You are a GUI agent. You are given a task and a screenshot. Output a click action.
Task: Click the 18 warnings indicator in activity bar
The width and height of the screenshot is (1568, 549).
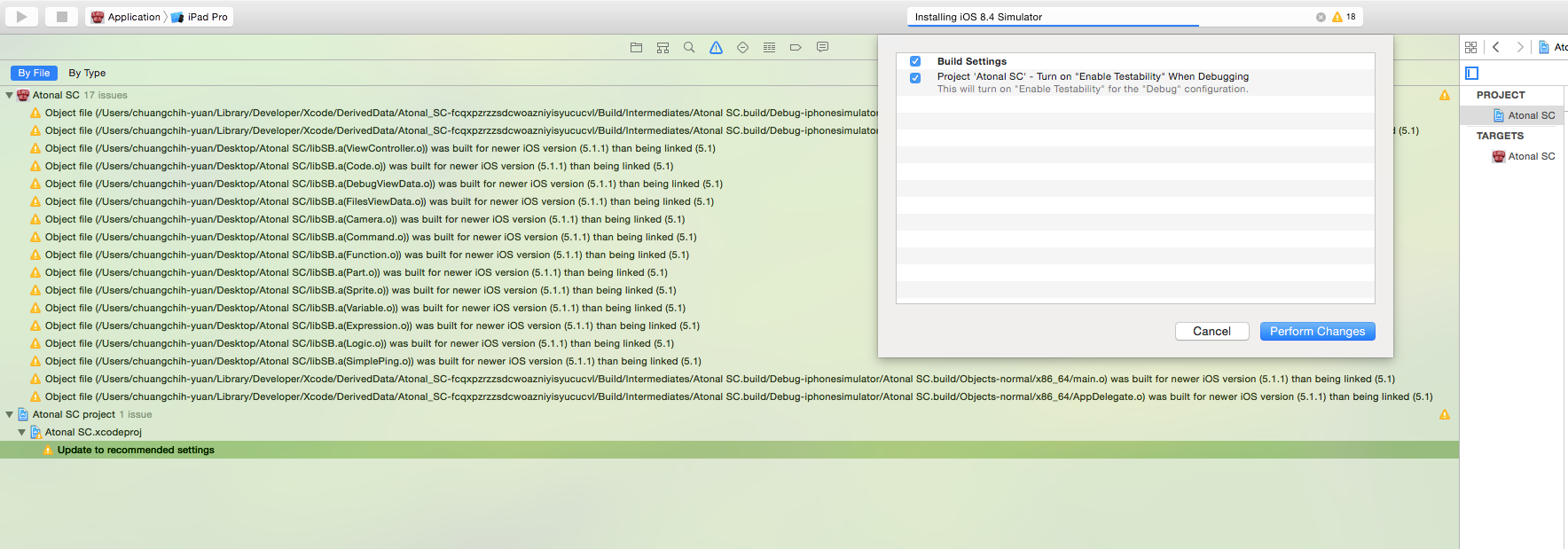(1344, 17)
